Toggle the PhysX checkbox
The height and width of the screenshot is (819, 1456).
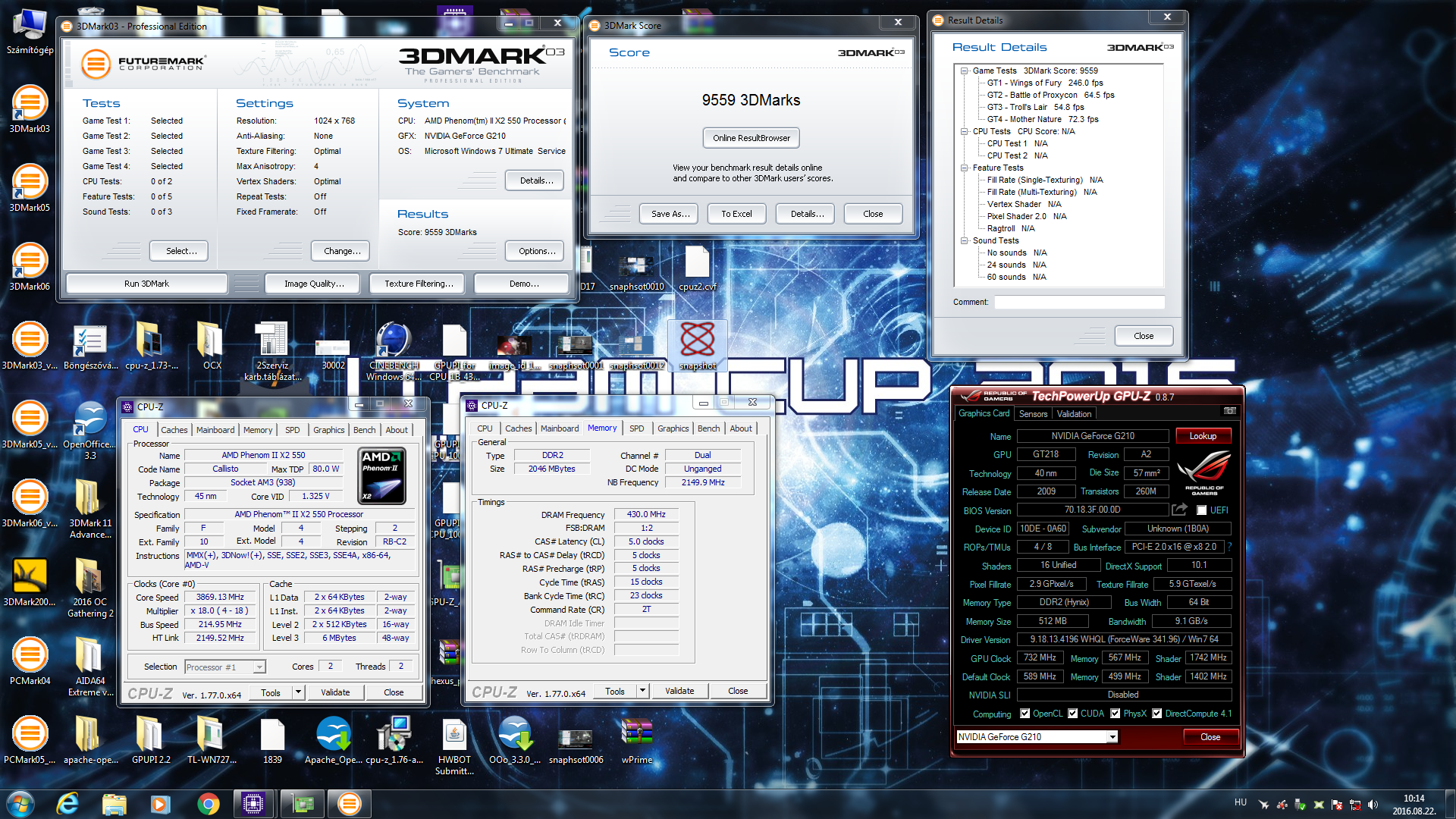(1116, 714)
